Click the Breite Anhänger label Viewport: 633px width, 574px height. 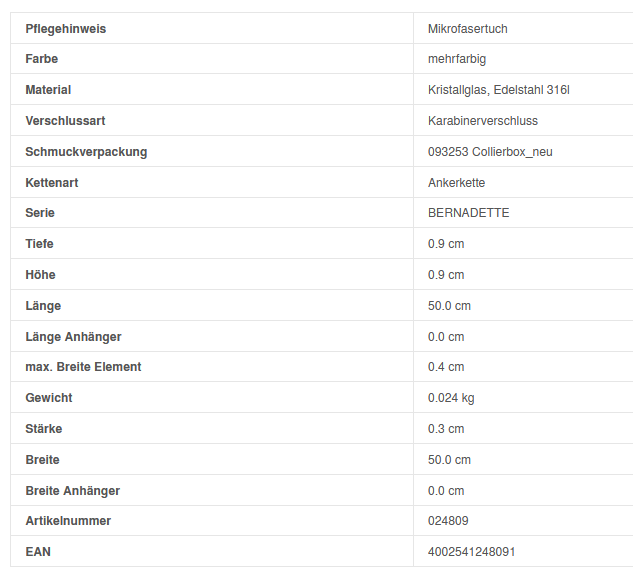[x=72, y=491]
